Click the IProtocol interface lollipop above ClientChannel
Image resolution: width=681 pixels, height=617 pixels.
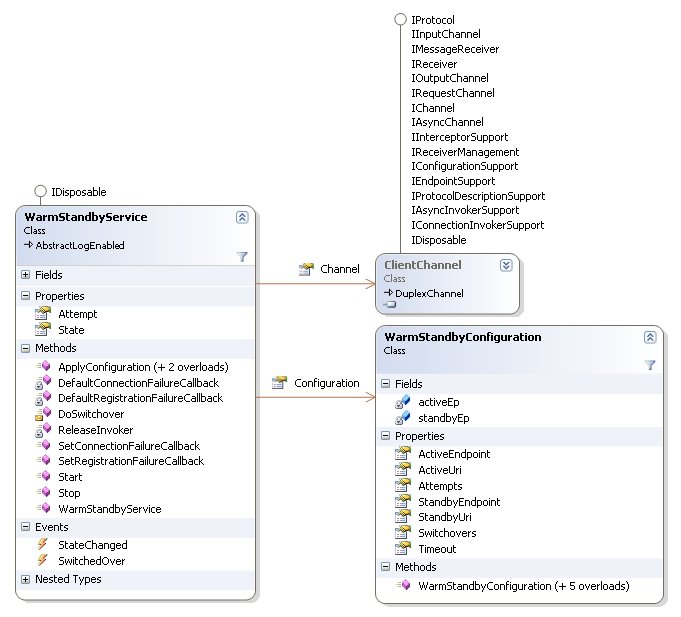(x=400, y=19)
